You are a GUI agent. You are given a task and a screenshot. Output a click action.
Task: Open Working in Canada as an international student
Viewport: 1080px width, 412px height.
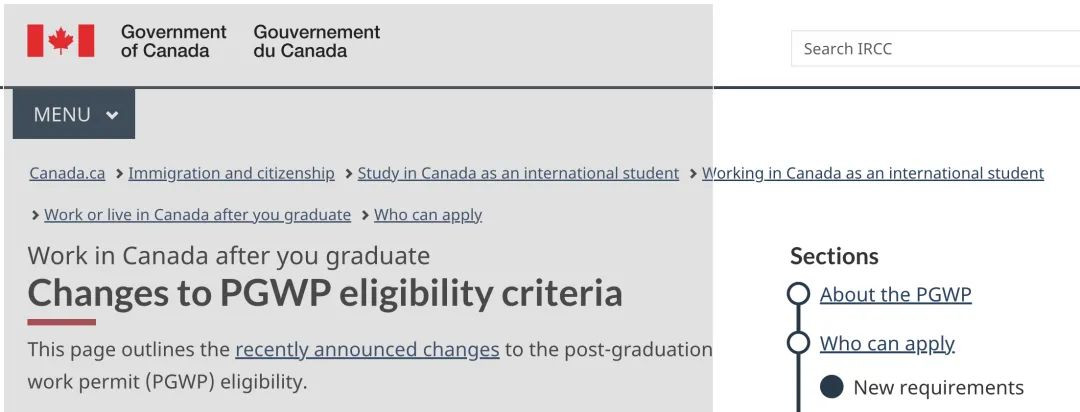click(x=873, y=174)
